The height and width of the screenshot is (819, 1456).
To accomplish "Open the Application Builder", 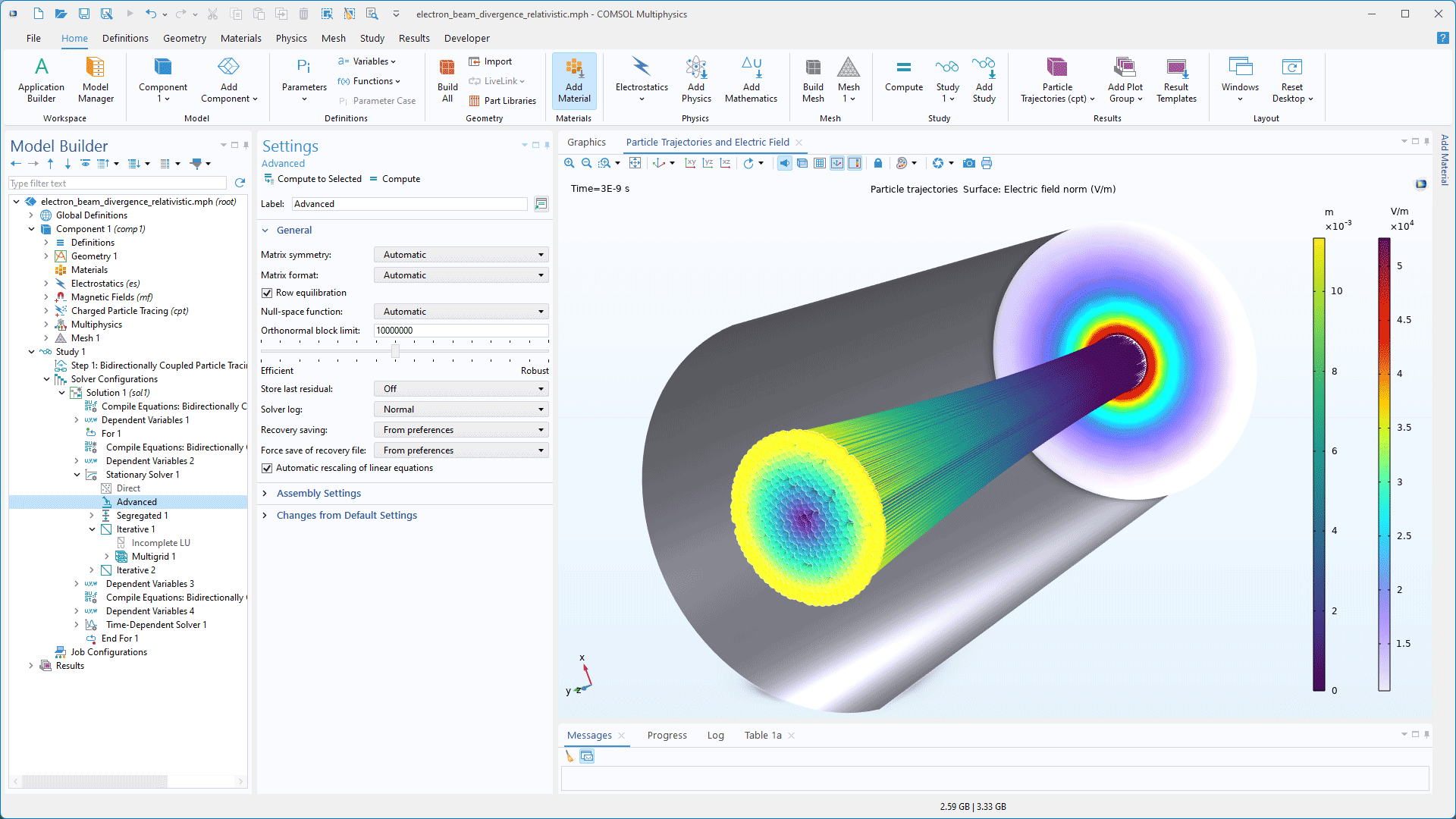I will point(41,80).
